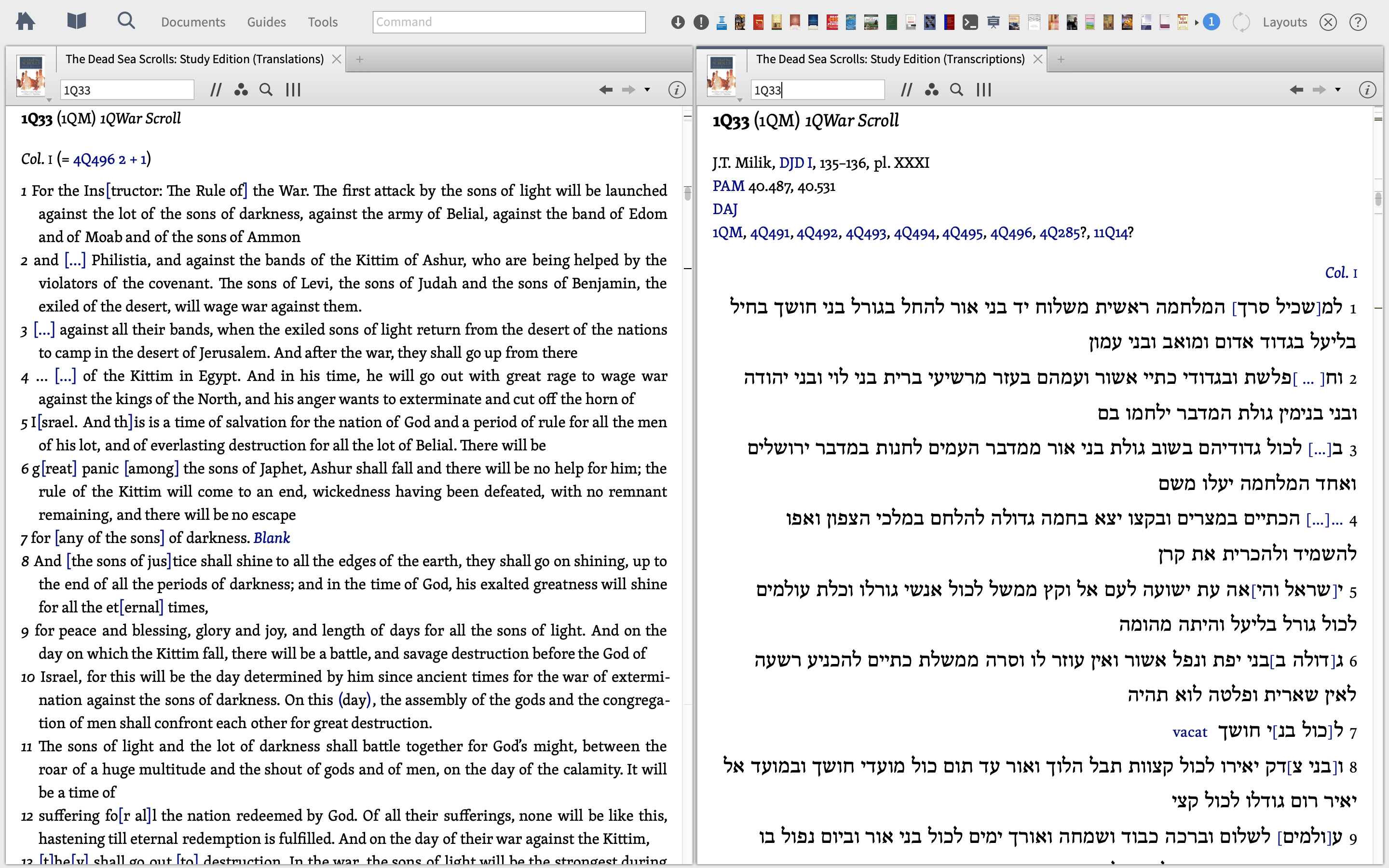Click the magnifier Search icon in top bar
Viewport: 1389px width, 868px height.
[x=126, y=21]
